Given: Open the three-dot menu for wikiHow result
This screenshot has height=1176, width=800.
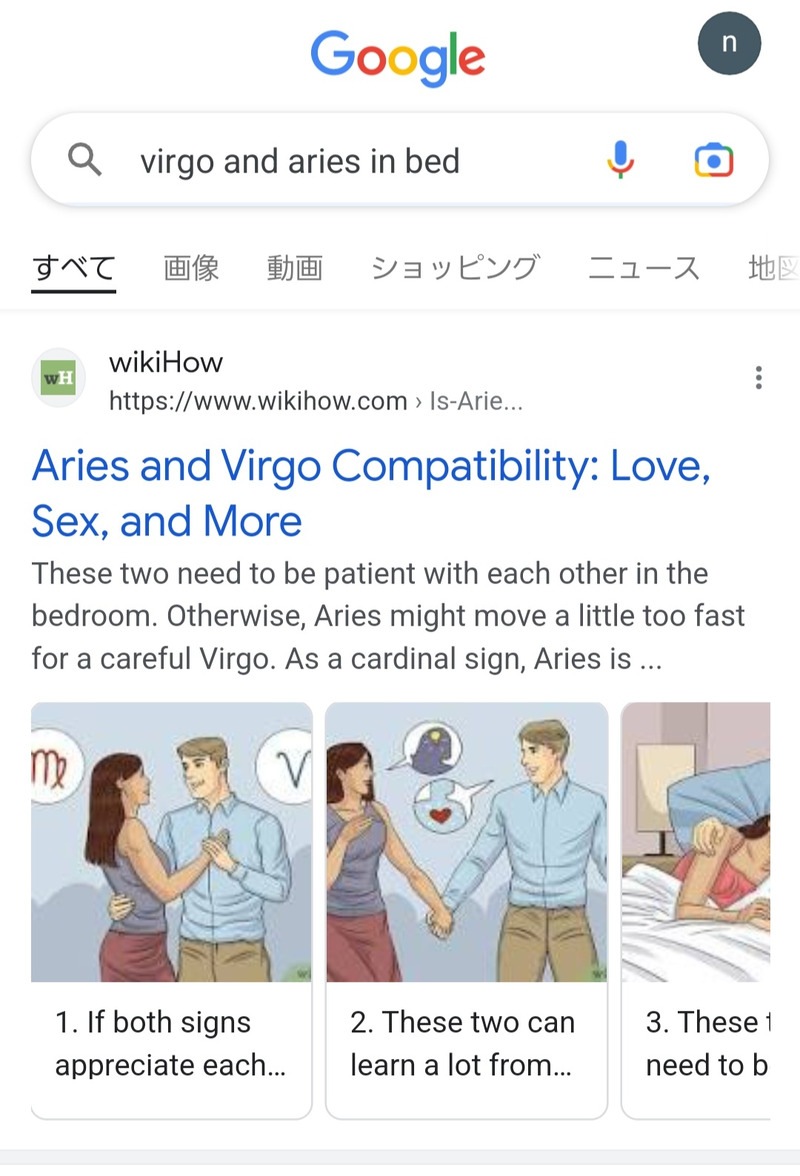Looking at the screenshot, I should click(759, 378).
